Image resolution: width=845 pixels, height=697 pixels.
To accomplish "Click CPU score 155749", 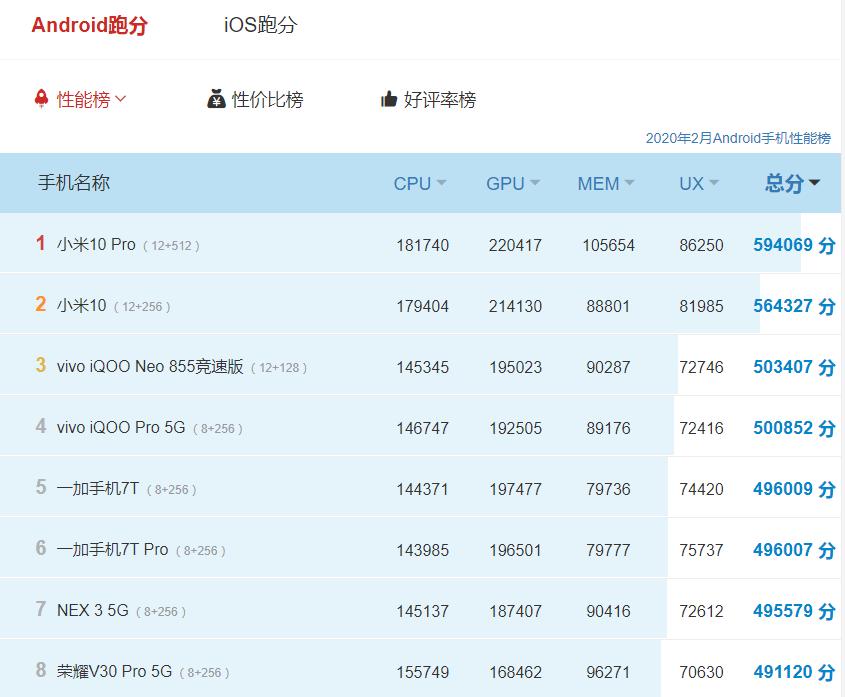I will click(422, 672).
